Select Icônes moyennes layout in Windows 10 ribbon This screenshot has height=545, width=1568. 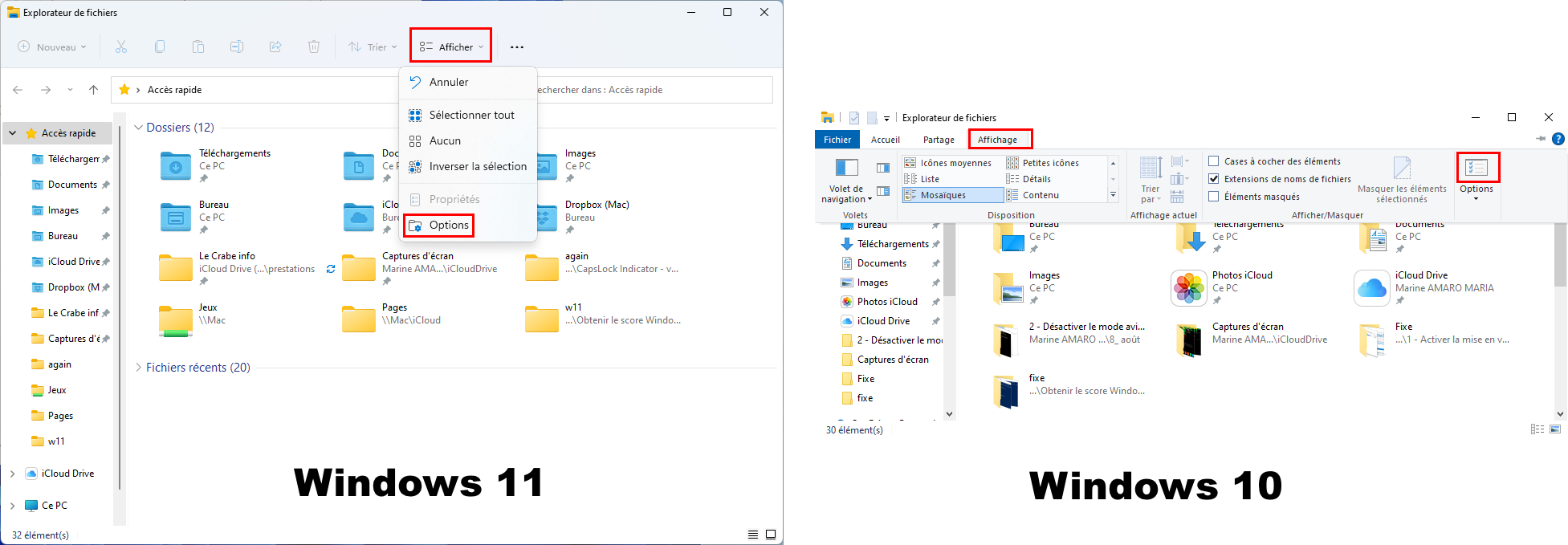pyautogui.click(x=953, y=163)
